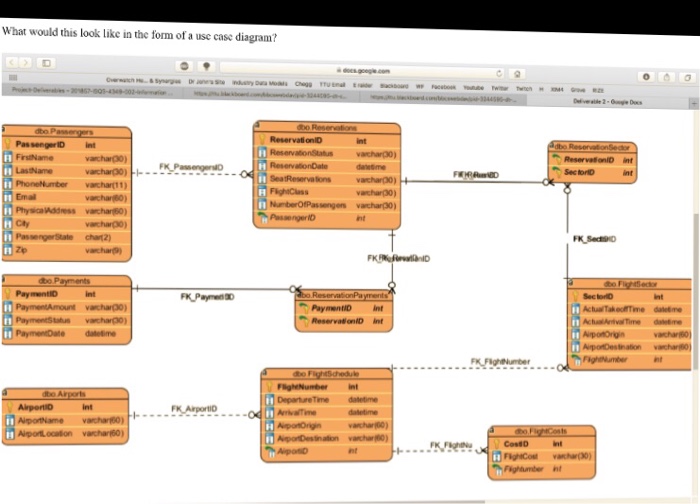Select the dbo.Reservations table header
Viewport: 700px width, 504px height.
(327, 127)
